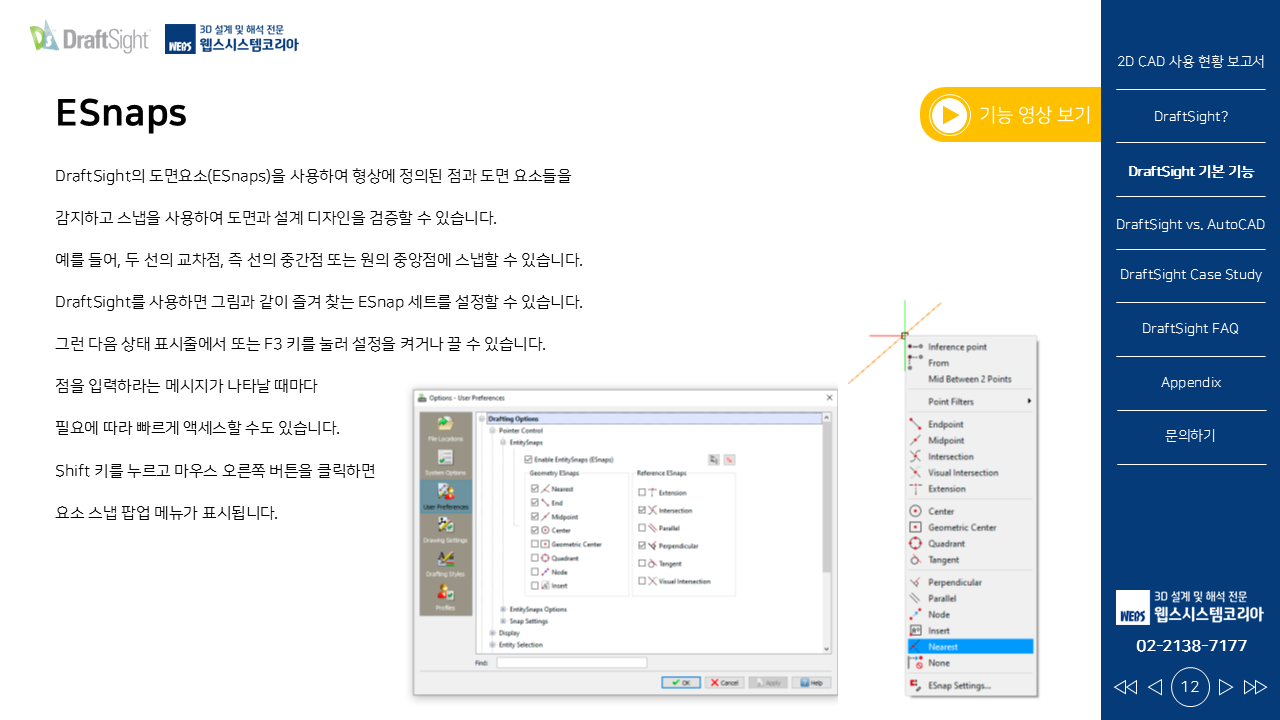Viewport: 1280px width, 720px height.
Task: Choose Tangent from the ESnap popup menu
Action: (970, 559)
